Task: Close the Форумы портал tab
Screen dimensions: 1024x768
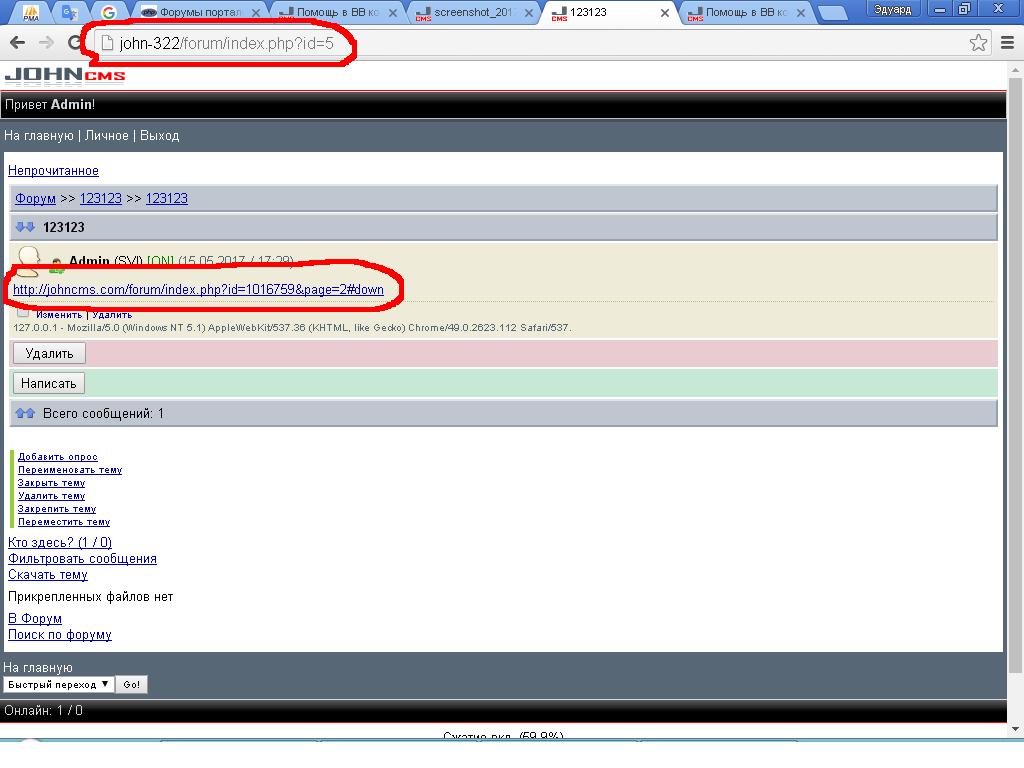Action: pyautogui.click(x=256, y=12)
